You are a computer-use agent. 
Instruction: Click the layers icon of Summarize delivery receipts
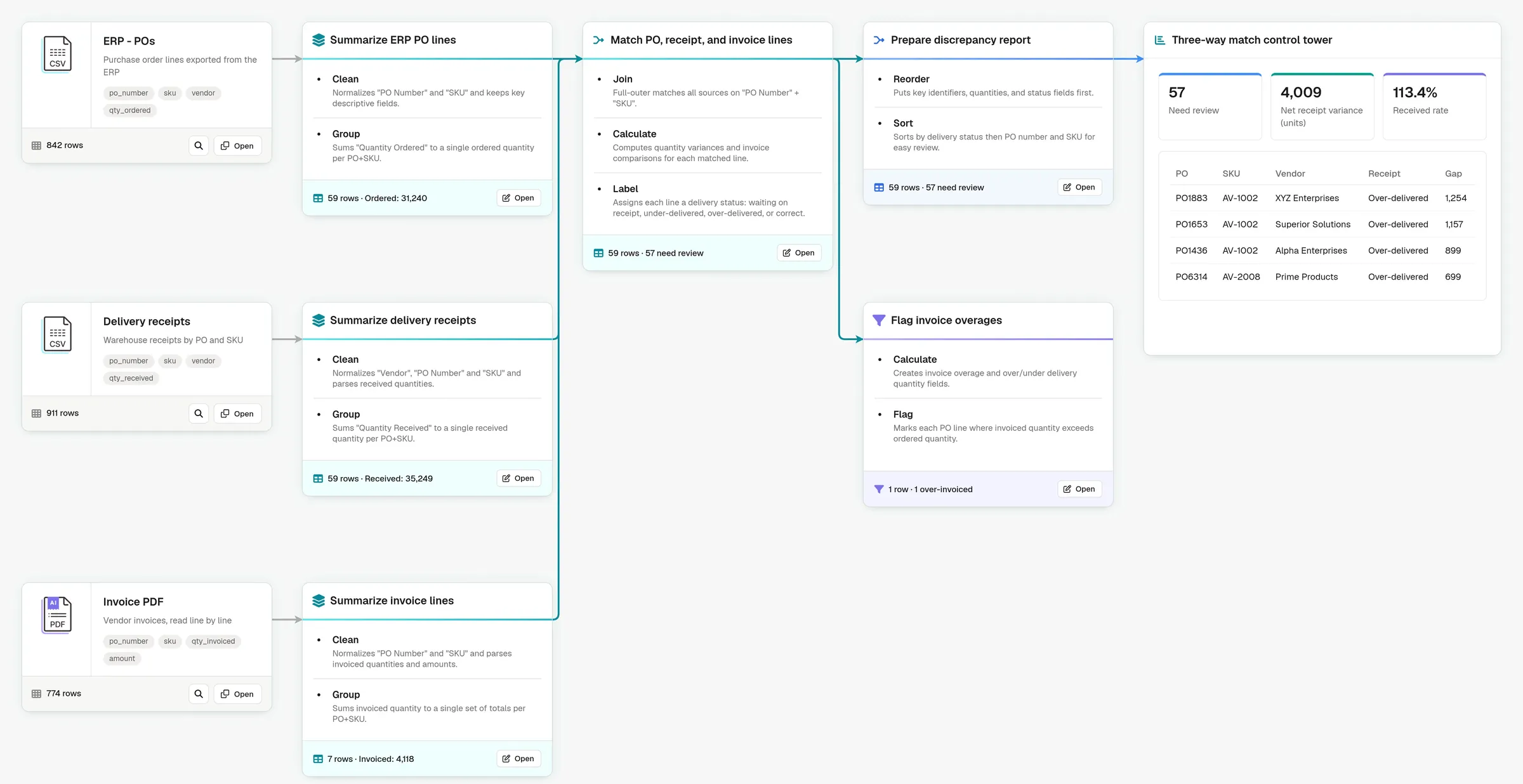click(x=319, y=320)
